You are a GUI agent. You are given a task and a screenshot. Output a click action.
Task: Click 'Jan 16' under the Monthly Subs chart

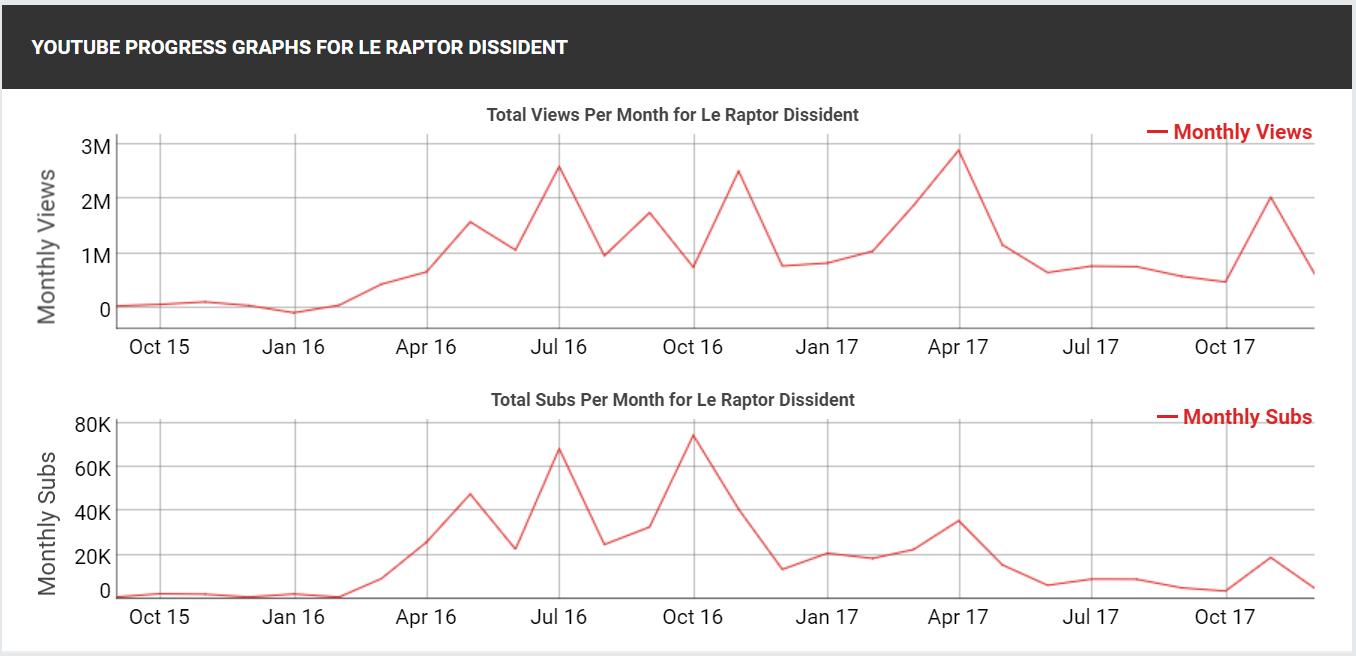(x=293, y=617)
